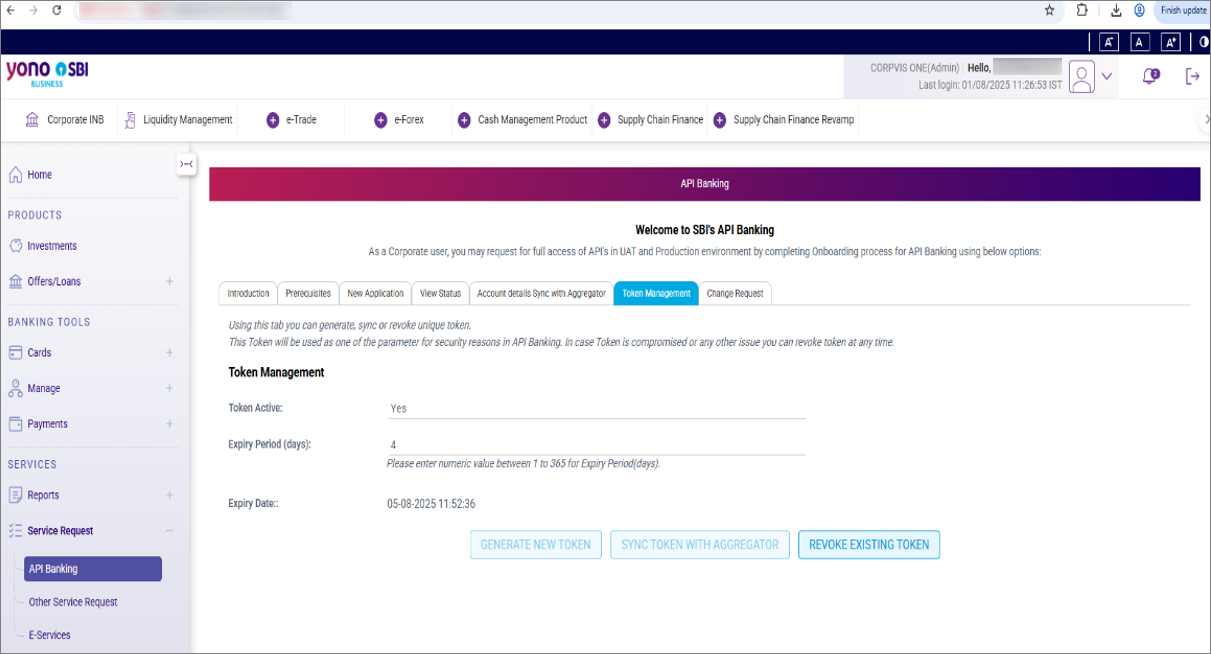Reload the page with the browser refresh icon

56,10
